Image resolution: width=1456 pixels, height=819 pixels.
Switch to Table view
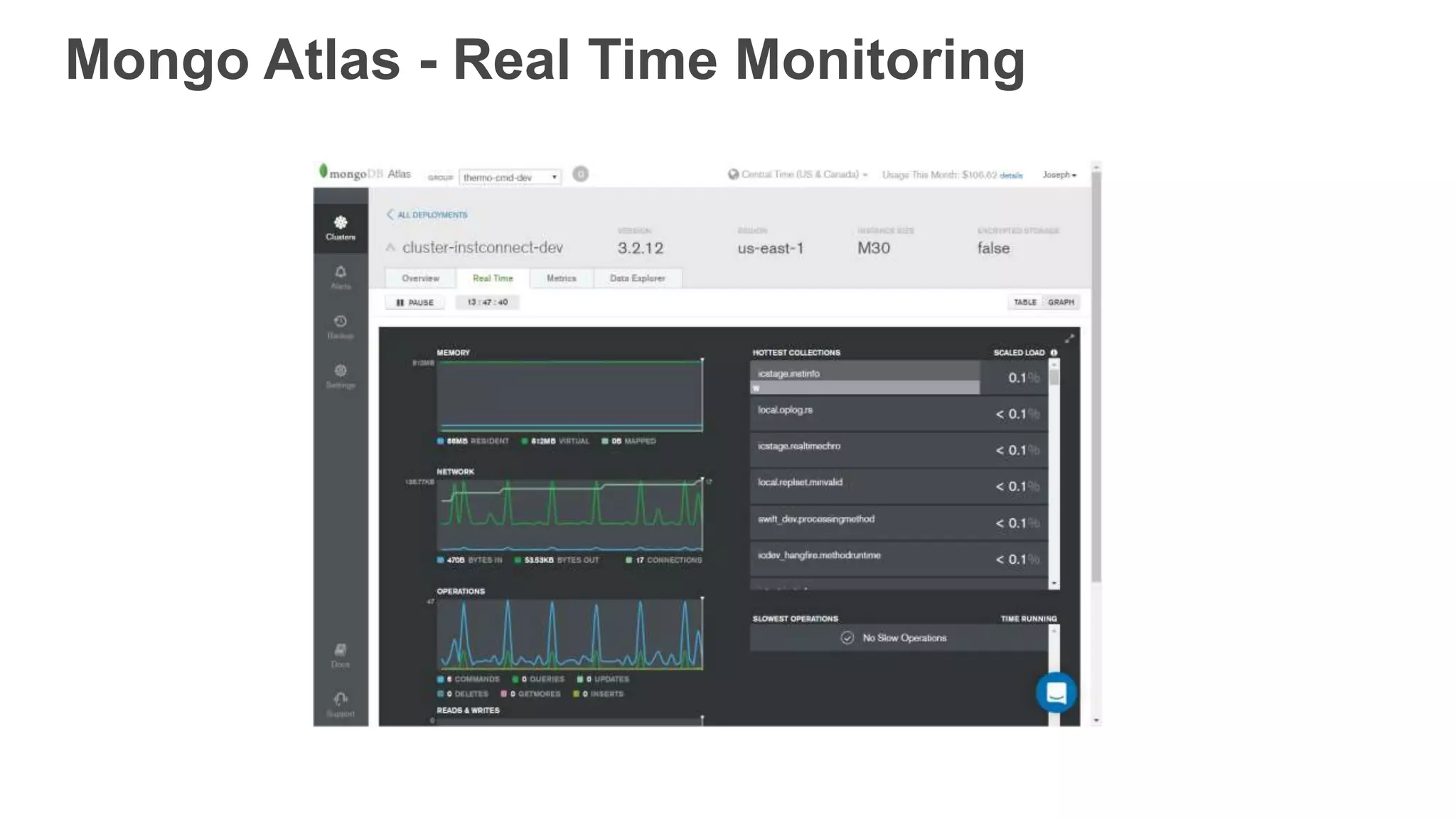click(x=1024, y=302)
